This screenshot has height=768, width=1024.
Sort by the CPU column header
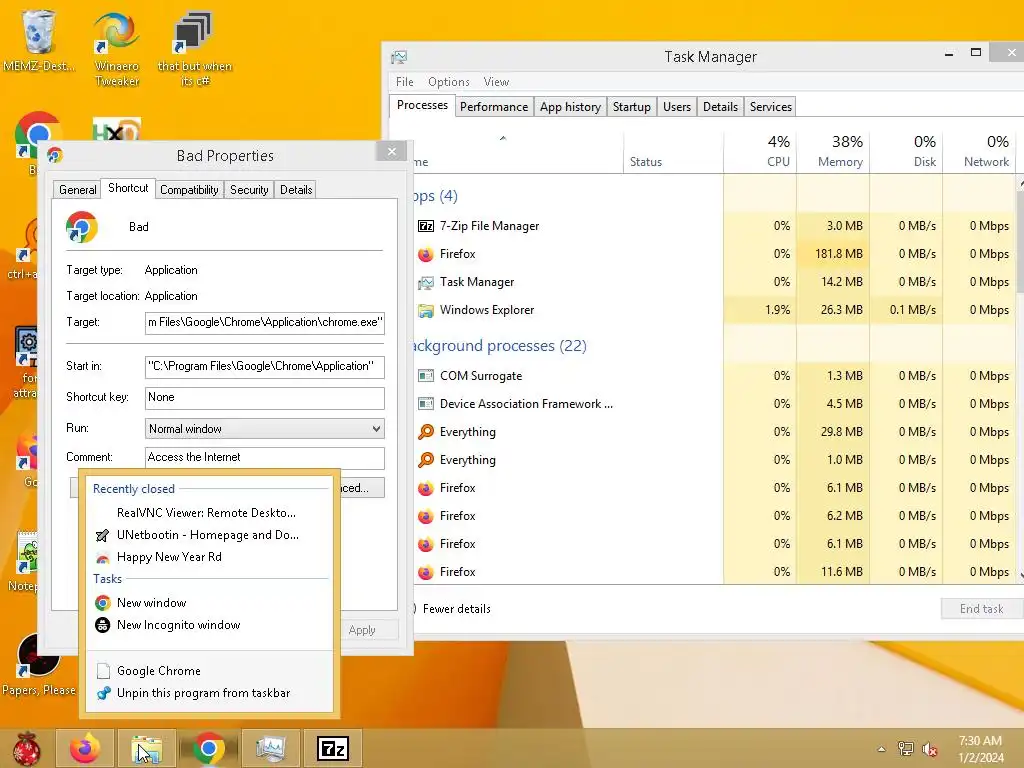tap(760, 152)
